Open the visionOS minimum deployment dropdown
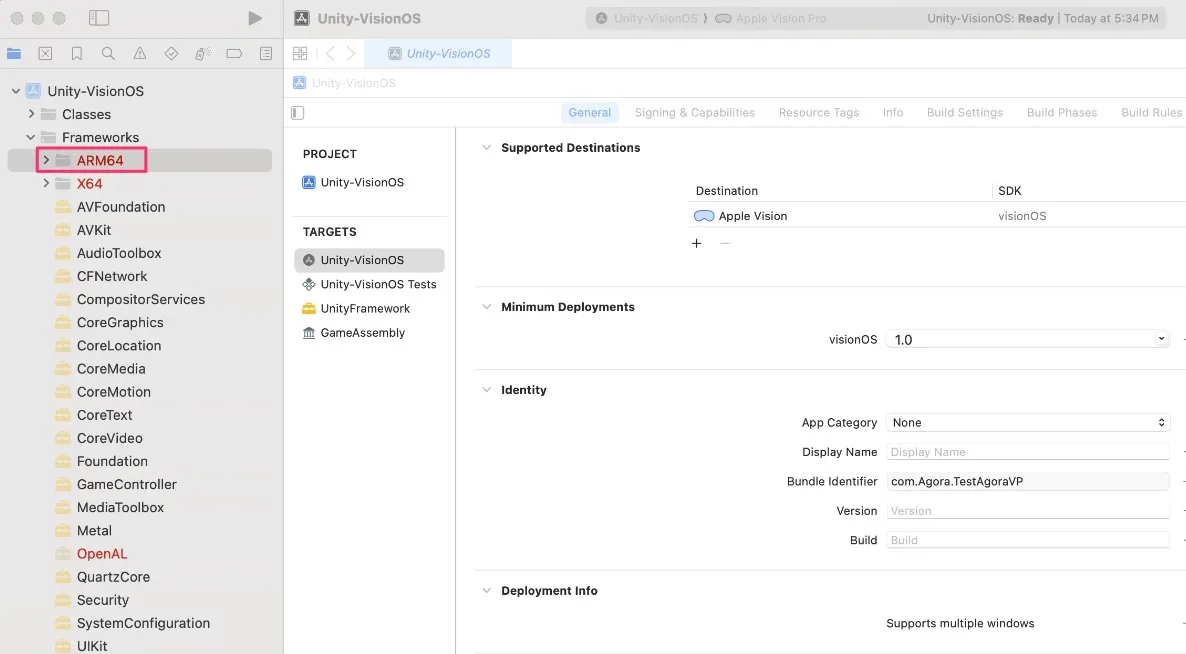1186x654 pixels. click(1027, 340)
